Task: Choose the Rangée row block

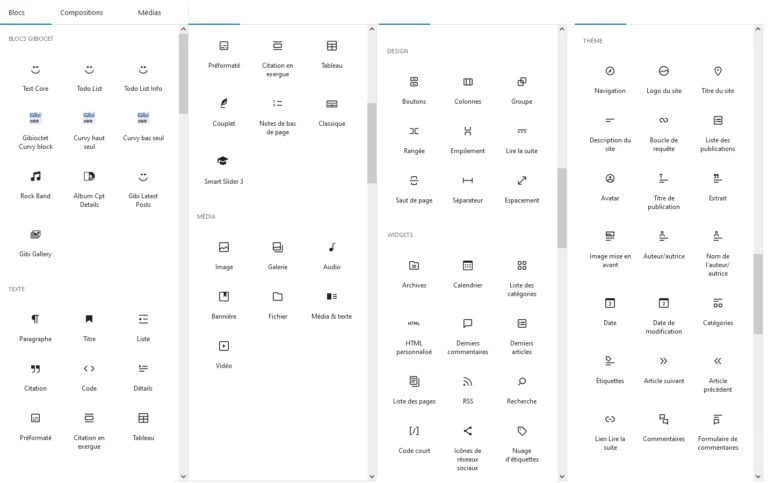Action: (414, 140)
